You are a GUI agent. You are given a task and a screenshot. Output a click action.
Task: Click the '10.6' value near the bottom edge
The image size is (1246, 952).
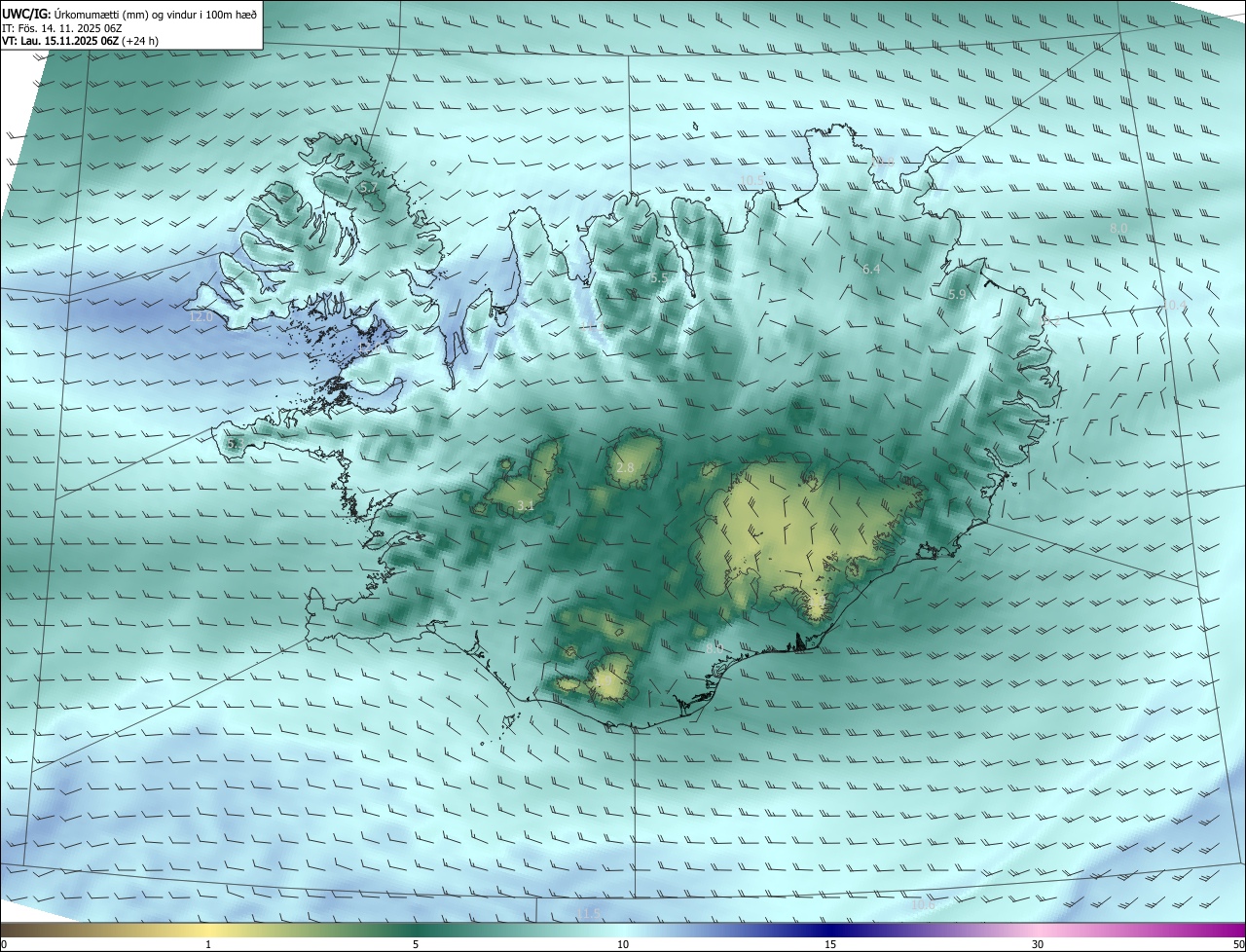(x=923, y=905)
